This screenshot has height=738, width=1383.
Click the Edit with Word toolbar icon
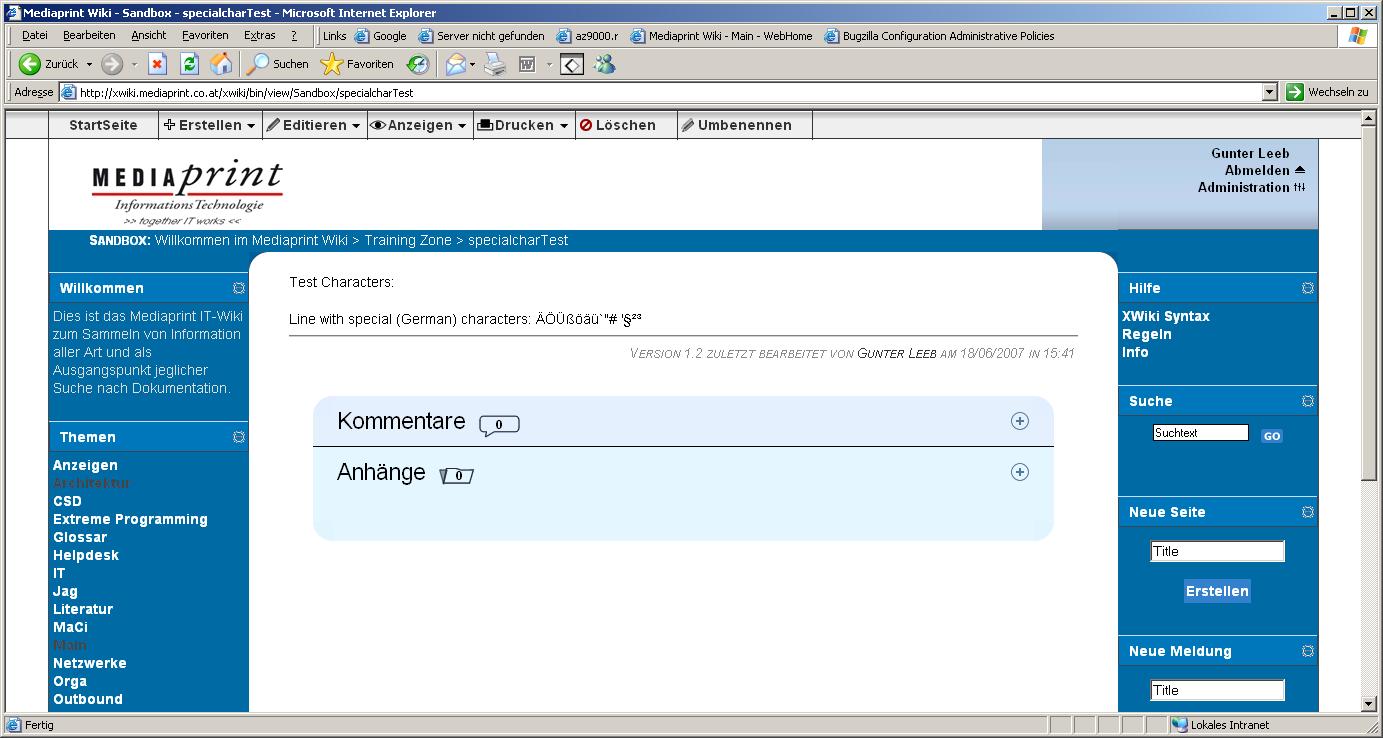click(527, 64)
